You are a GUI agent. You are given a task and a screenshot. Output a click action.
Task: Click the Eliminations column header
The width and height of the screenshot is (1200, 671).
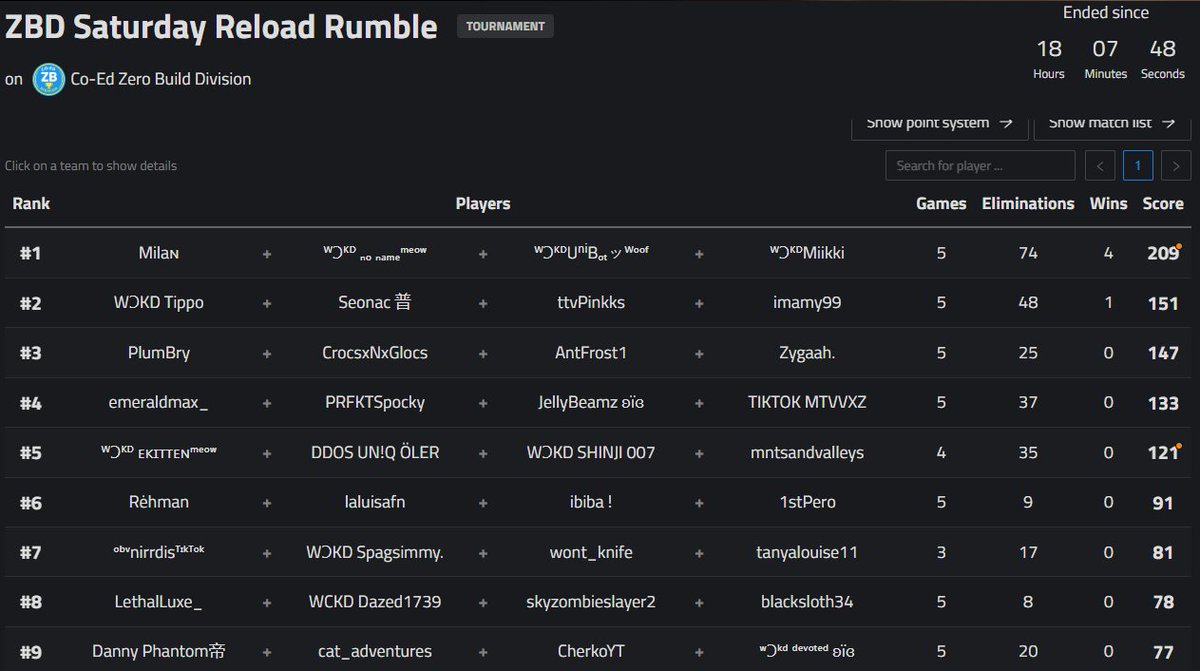(1028, 204)
